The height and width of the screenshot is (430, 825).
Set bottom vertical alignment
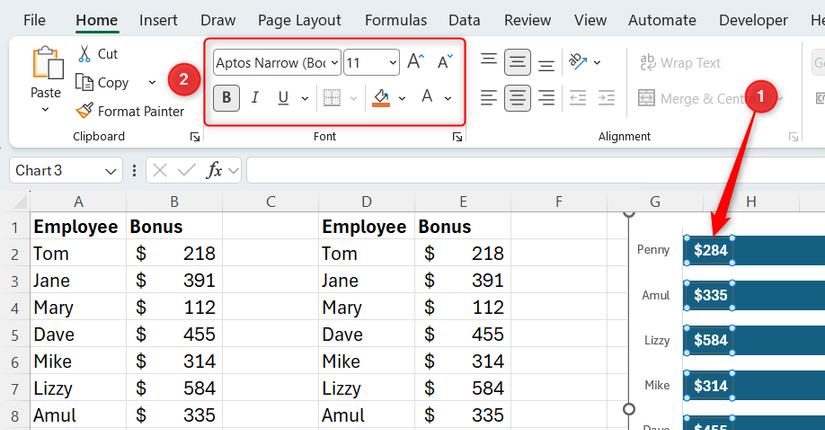tap(546, 65)
